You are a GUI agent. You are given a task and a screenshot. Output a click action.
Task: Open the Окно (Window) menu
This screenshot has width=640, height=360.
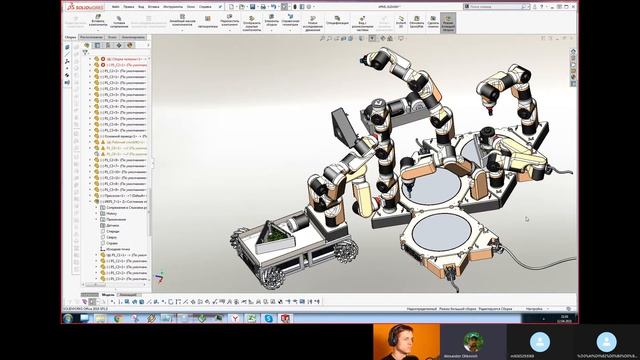(191, 7)
